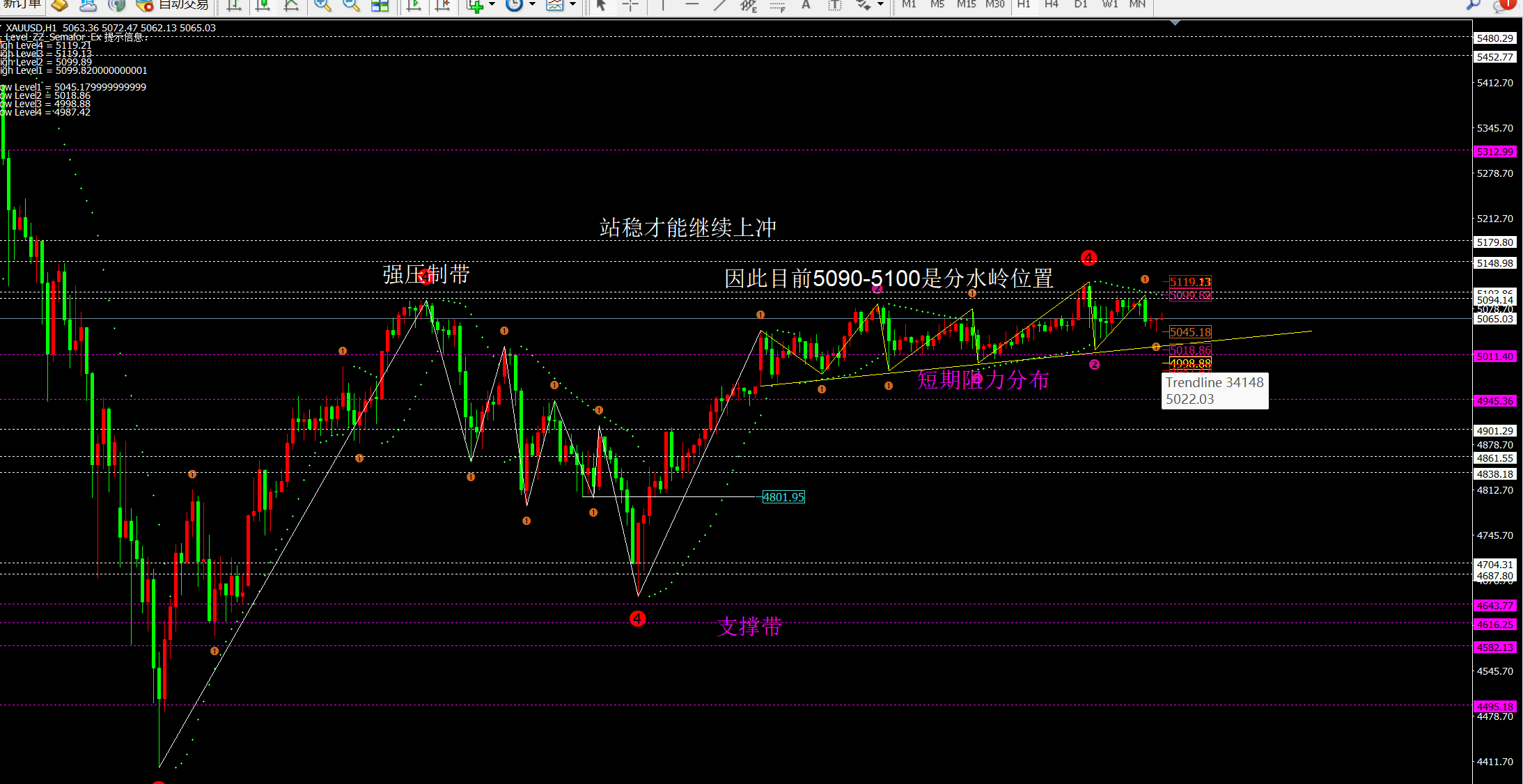Image resolution: width=1523 pixels, height=784 pixels.
Task: Click the tile windows icon
Action: 380,5
